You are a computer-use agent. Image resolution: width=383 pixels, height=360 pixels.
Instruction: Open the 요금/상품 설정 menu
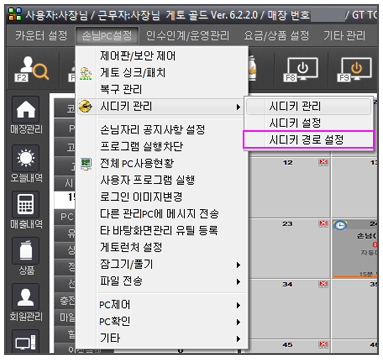(x=276, y=35)
